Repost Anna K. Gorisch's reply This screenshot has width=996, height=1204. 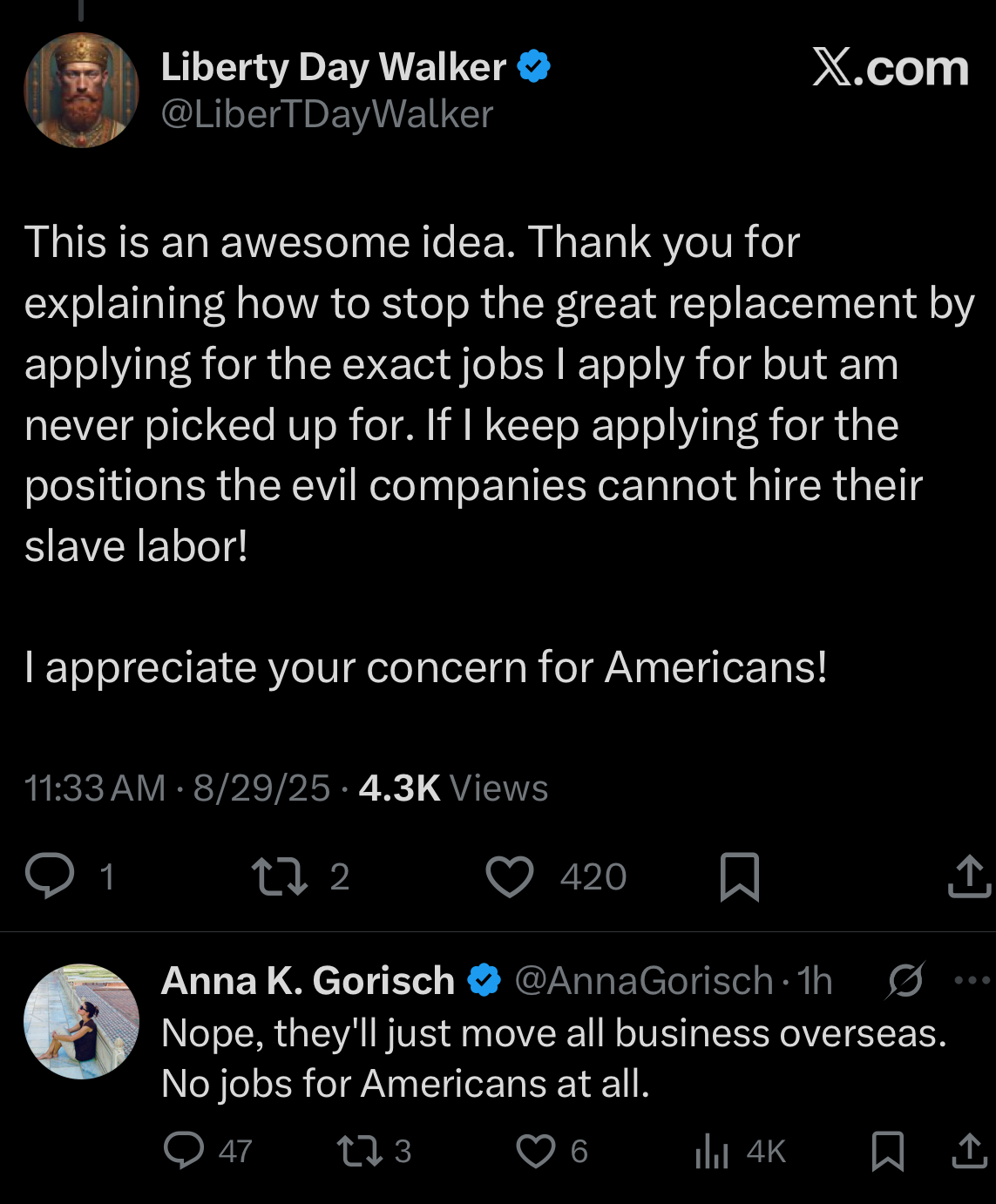(360, 1151)
